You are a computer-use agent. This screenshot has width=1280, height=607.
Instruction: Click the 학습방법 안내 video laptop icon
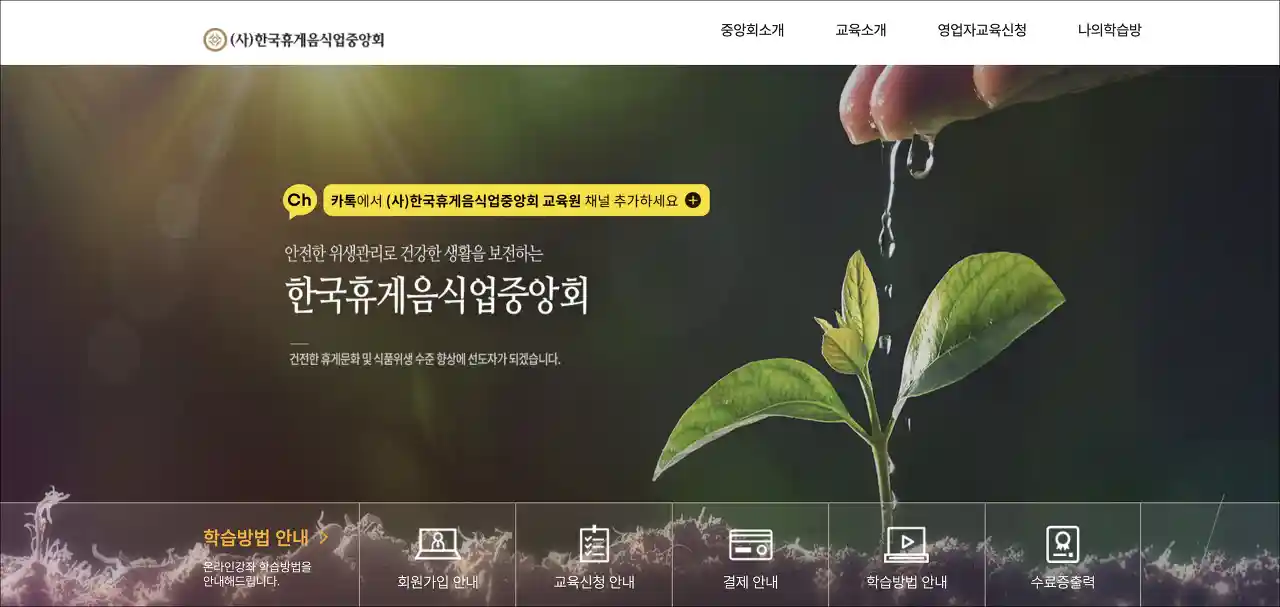point(906,544)
